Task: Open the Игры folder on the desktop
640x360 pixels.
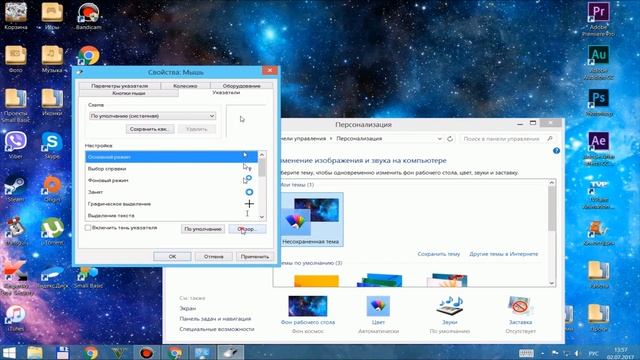Action: tap(52, 16)
